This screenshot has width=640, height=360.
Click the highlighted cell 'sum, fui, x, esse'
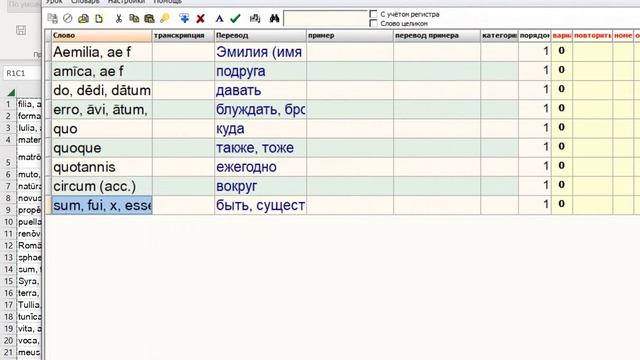click(102, 205)
